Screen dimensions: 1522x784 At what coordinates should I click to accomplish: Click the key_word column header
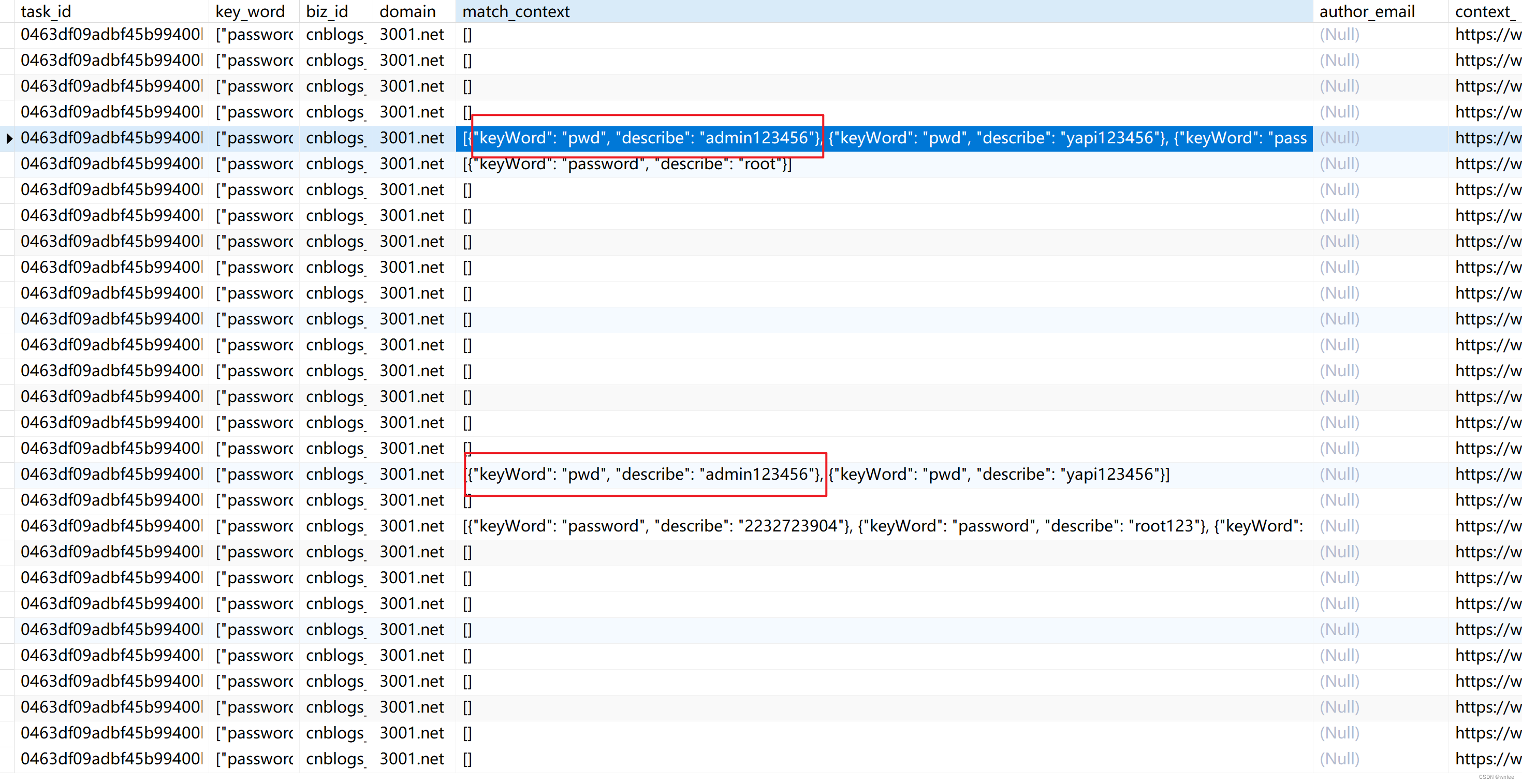pos(250,11)
